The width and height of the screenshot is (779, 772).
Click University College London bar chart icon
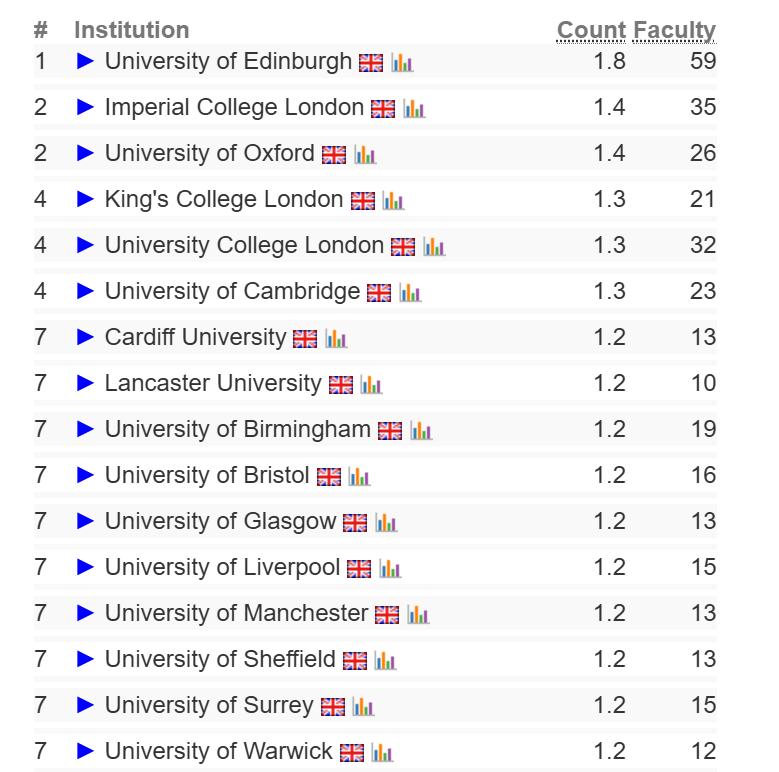[434, 247]
